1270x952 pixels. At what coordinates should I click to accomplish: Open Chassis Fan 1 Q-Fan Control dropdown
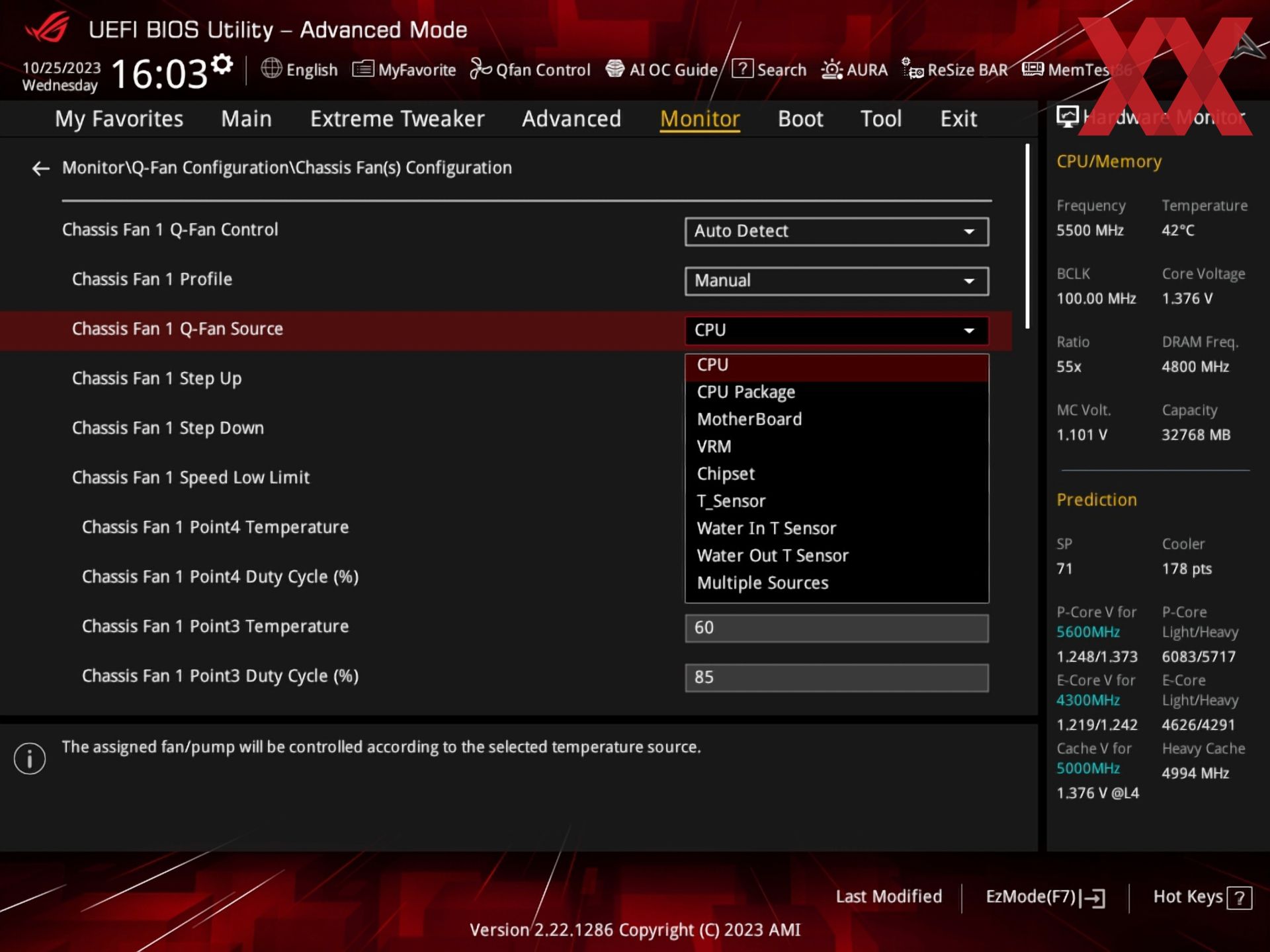tap(837, 231)
